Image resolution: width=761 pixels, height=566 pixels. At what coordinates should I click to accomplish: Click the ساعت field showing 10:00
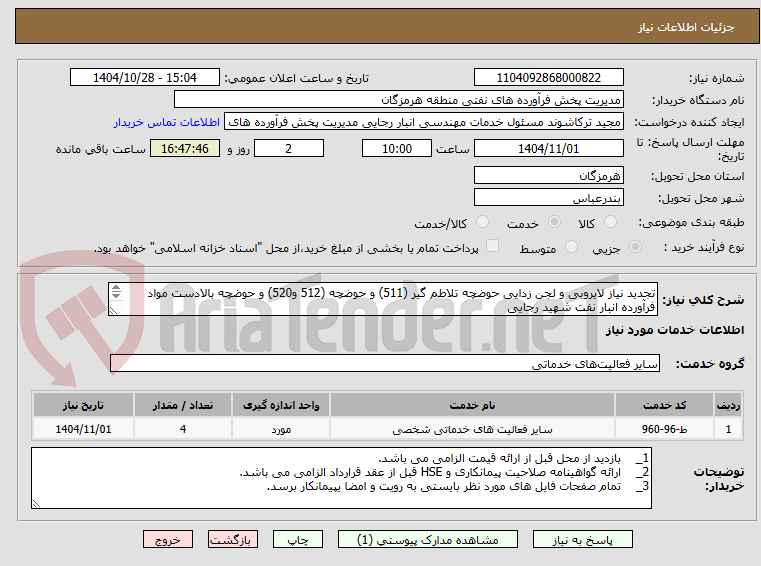(x=397, y=149)
